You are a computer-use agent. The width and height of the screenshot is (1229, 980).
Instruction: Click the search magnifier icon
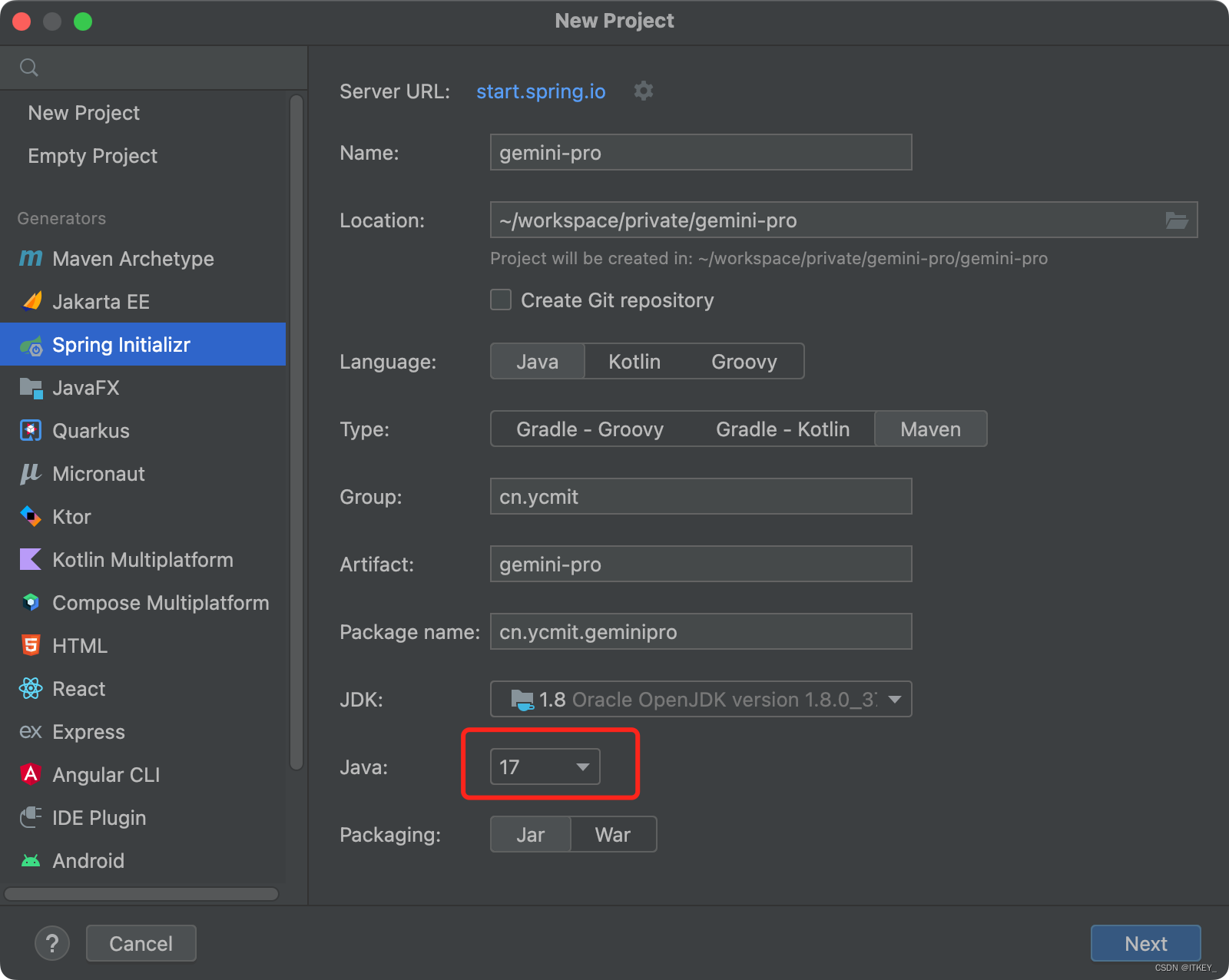point(29,68)
